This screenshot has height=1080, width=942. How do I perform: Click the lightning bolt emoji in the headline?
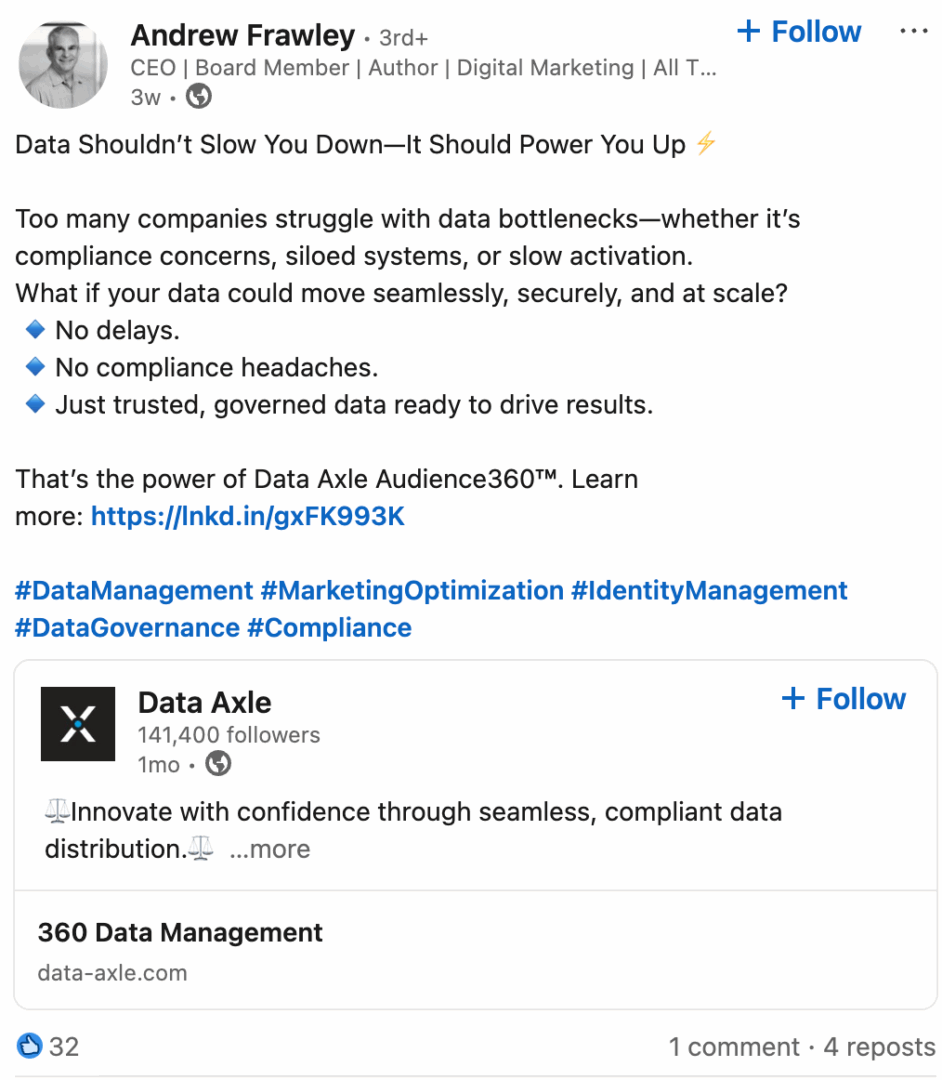(705, 144)
